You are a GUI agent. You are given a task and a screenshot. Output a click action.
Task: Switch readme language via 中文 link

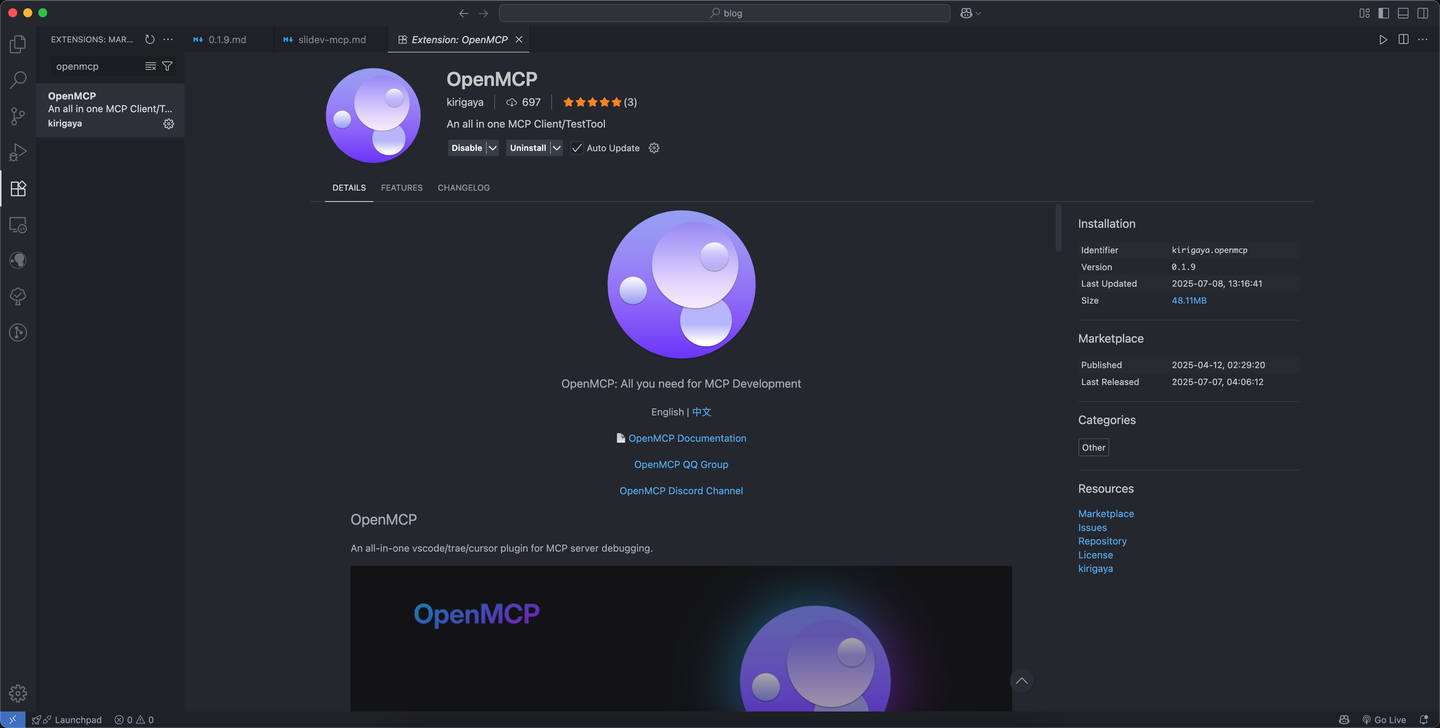point(702,412)
